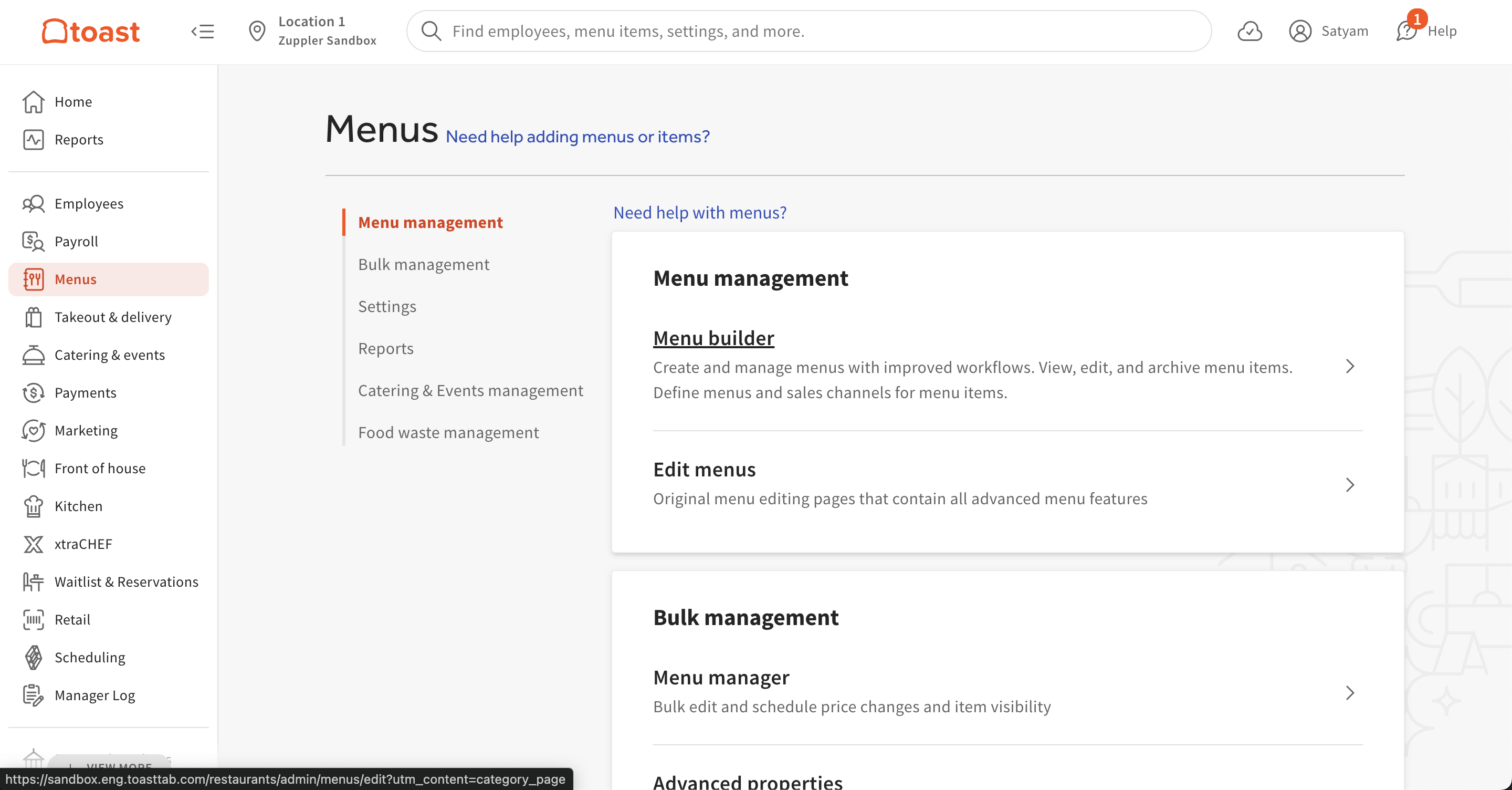
Task: Open the Satyam user account icon
Action: [x=1300, y=31]
